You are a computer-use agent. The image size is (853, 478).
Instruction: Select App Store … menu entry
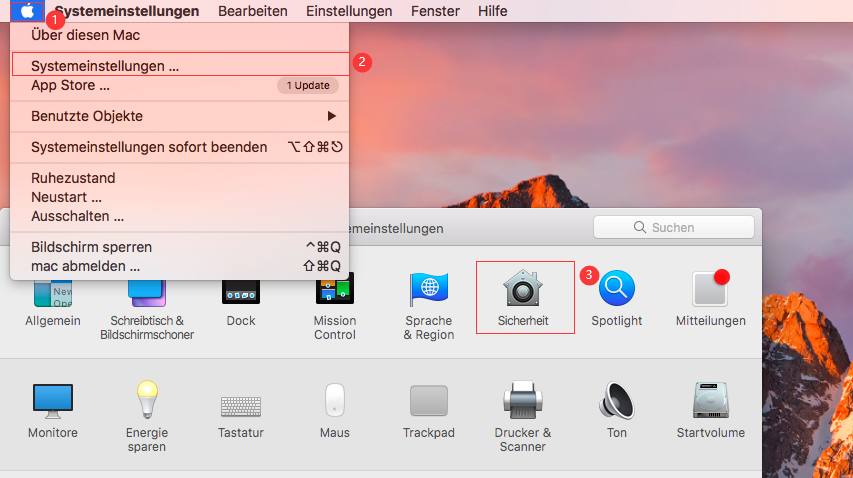pos(70,85)
